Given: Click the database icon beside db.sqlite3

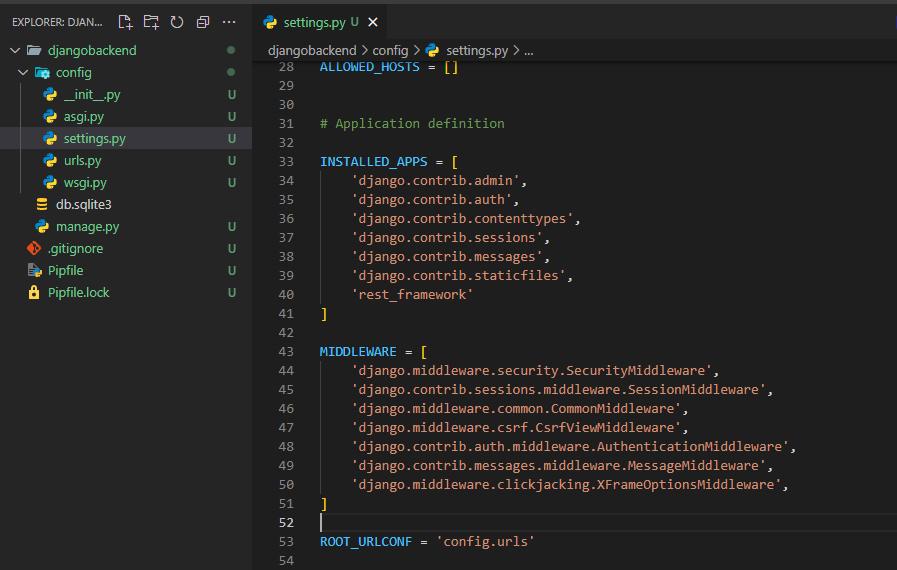Looking at the screenshot, I should [x=42, y=205].
